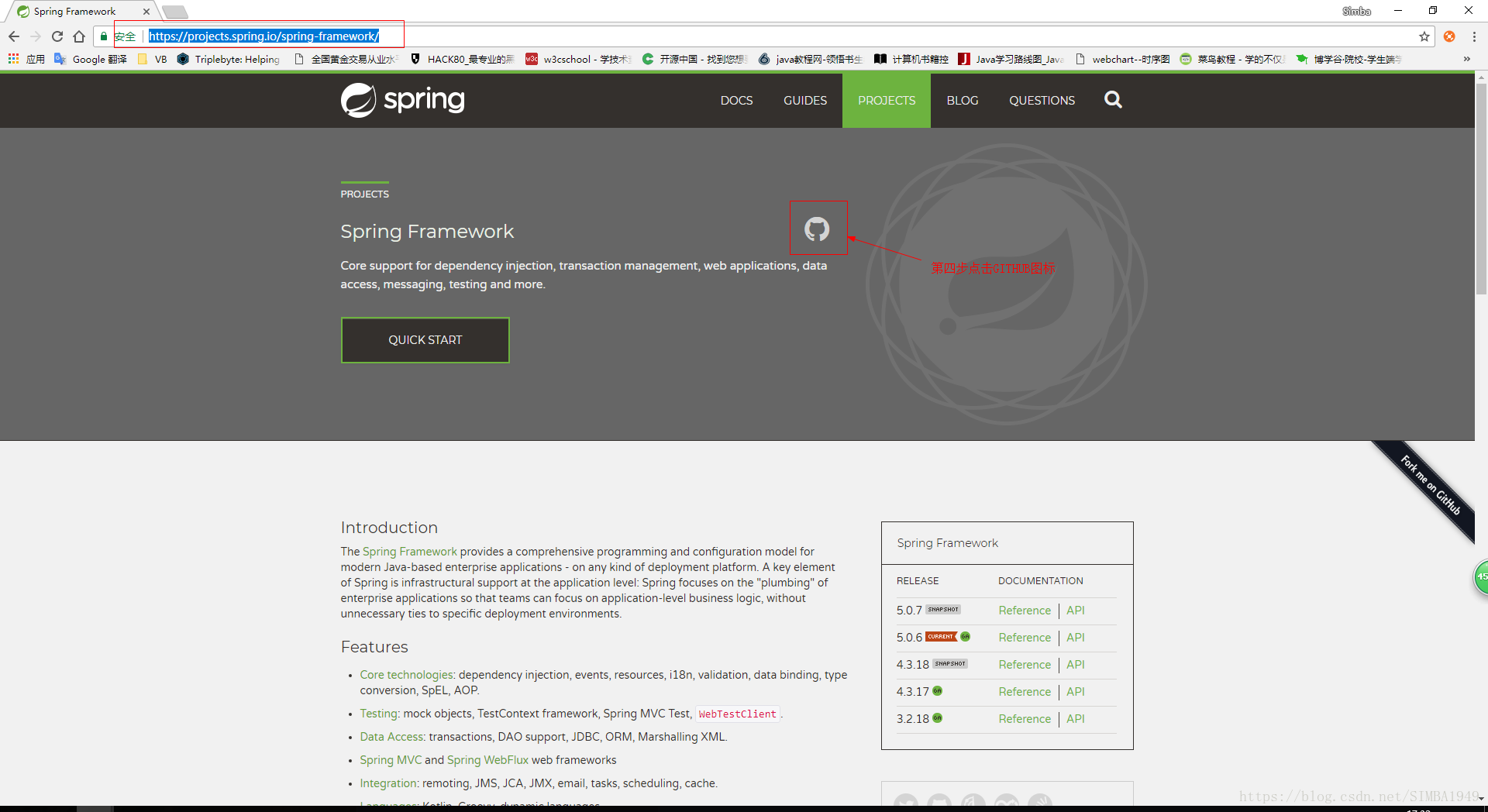Open API docs for 4.3.18 snapshot

[1075, 665]
